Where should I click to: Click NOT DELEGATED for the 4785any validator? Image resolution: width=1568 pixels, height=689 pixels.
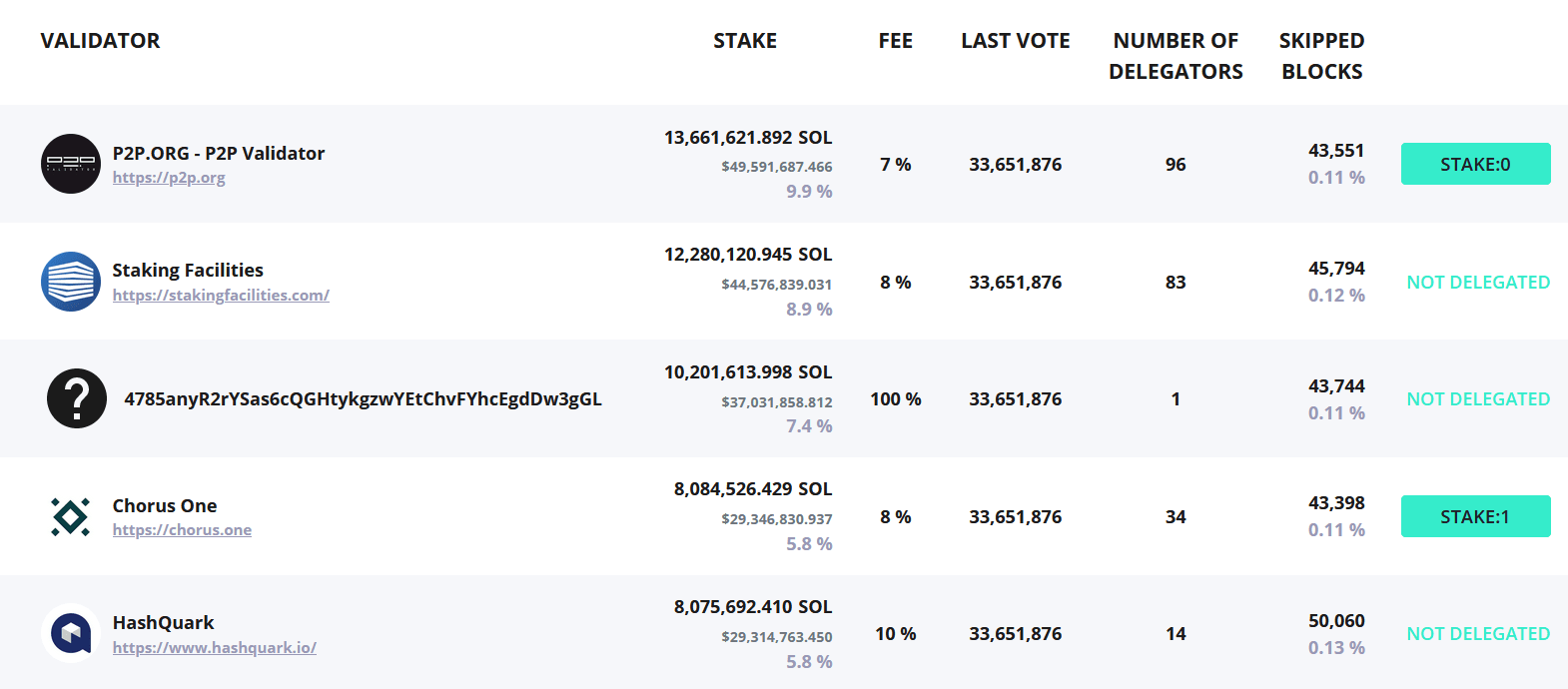pos(1478,399)
